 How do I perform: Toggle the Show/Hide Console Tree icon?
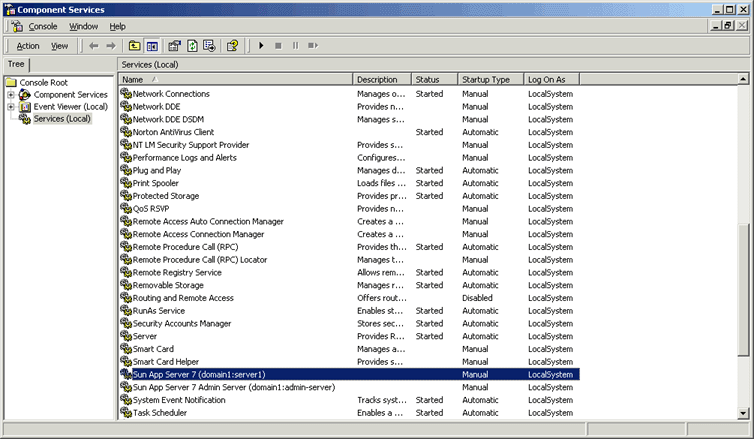point(152,46)
